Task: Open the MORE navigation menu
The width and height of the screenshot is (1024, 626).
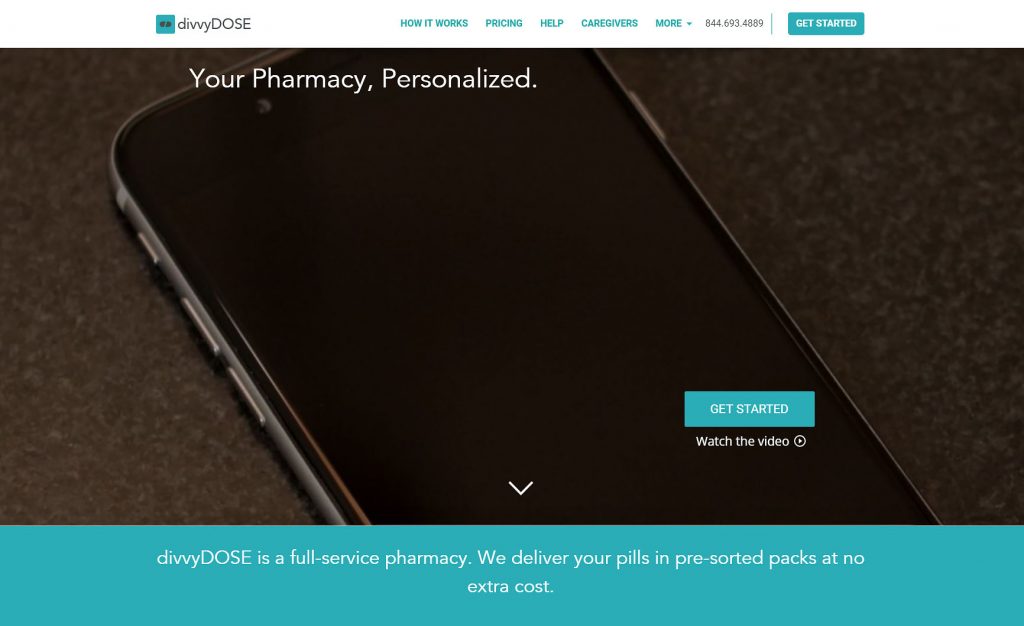Action: (673, 23)
